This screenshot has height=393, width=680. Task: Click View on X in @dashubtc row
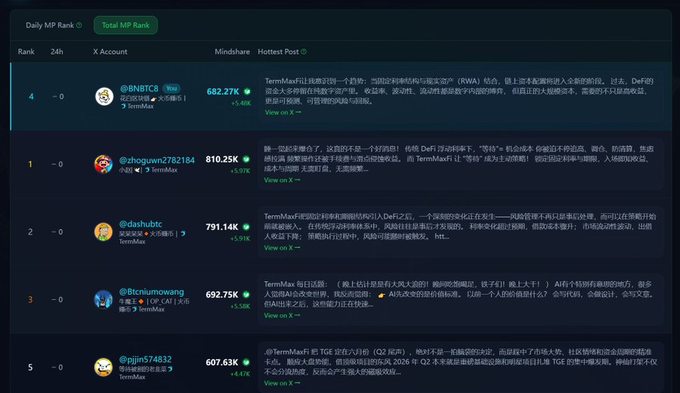(282, 248)
